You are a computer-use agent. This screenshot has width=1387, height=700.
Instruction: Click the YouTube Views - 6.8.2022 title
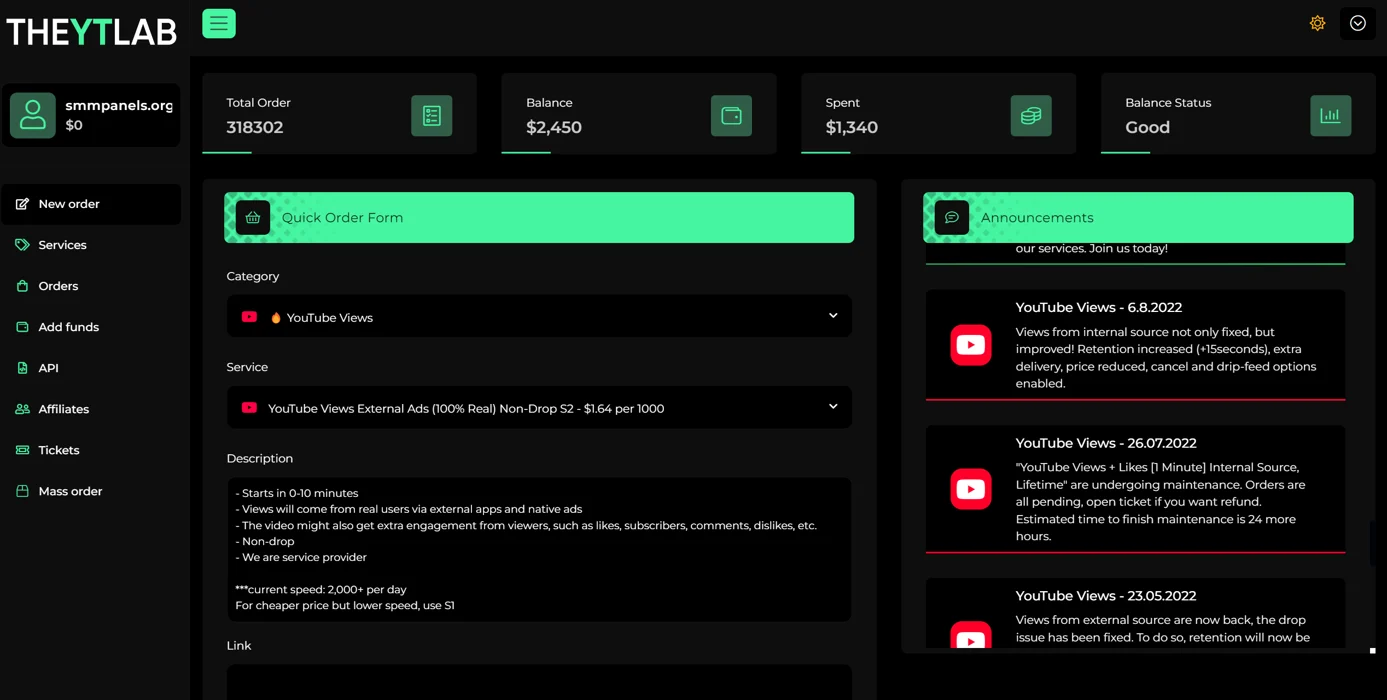[x=1099, y=308]
